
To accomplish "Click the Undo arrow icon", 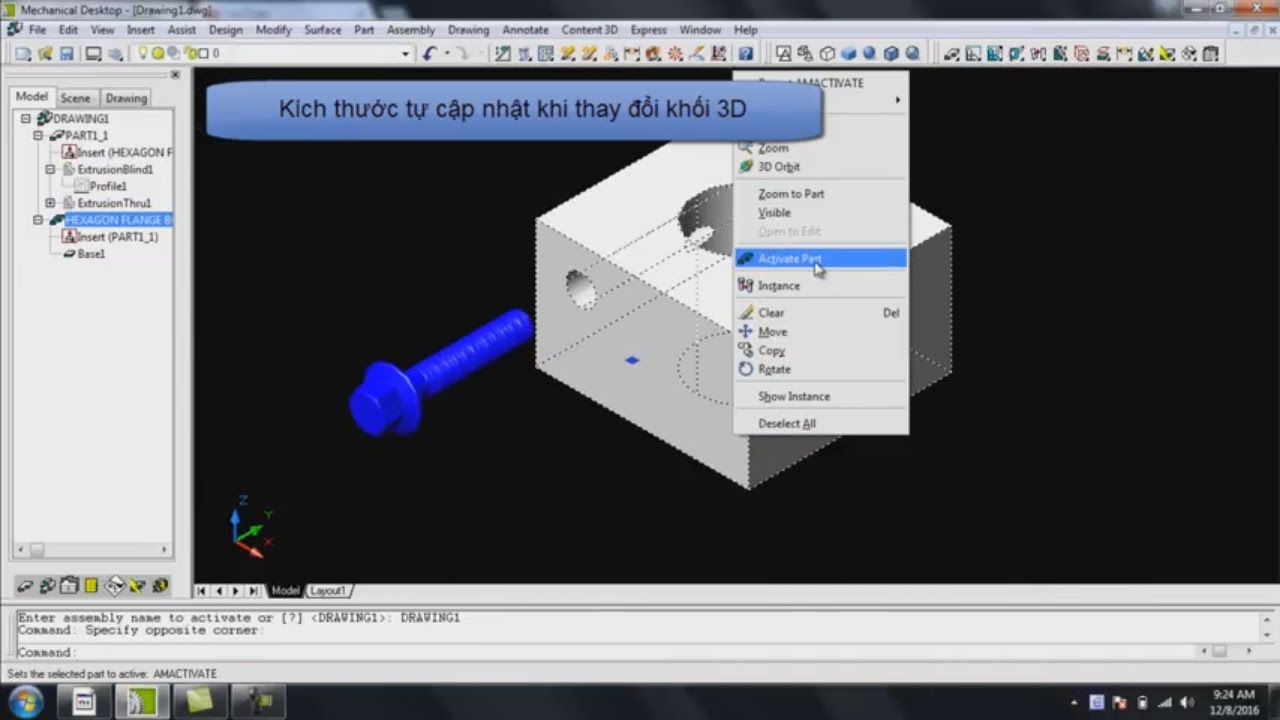I will pyautogui.click(x=430, y=54).
